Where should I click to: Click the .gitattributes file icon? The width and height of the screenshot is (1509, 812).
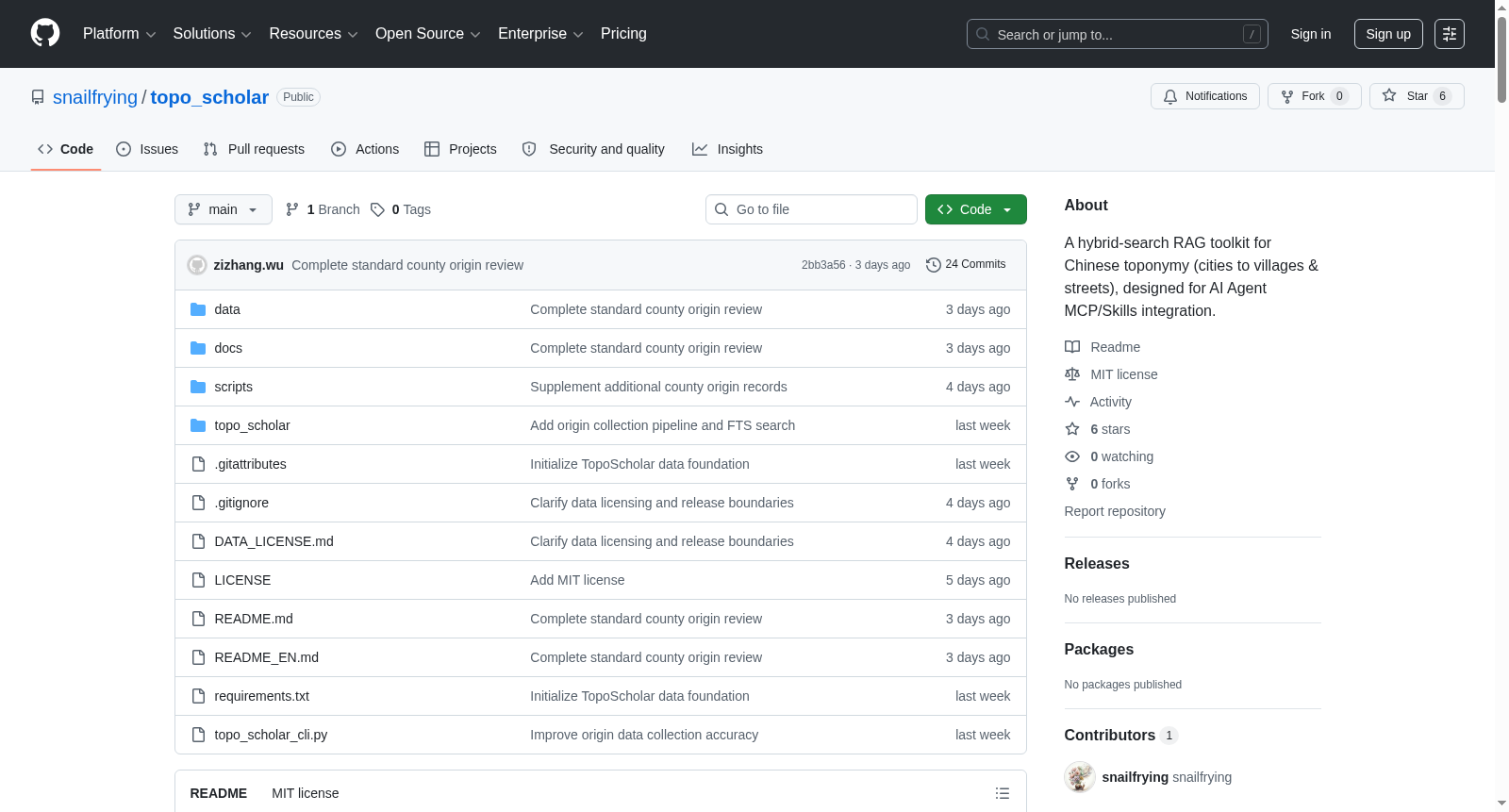(198, 464)
